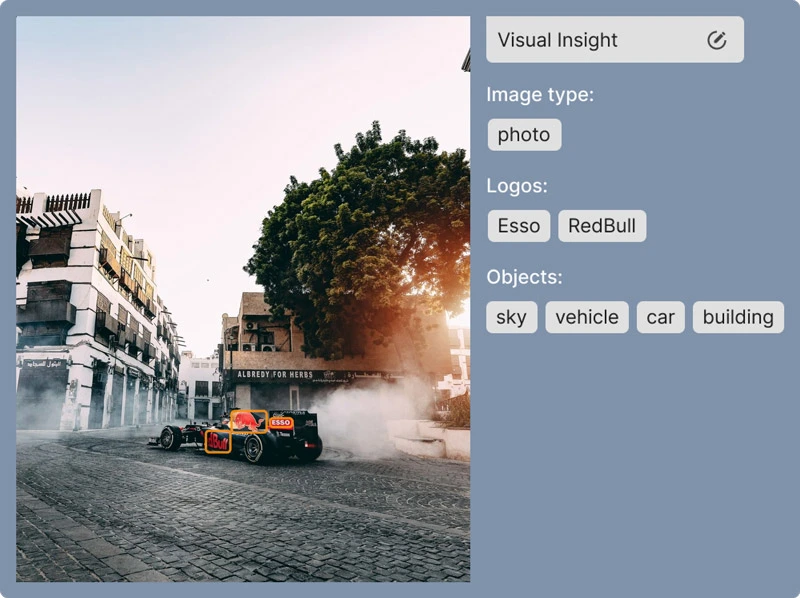Click the building object tag
The width and height of the screenshot is (800, 598).
738,317
